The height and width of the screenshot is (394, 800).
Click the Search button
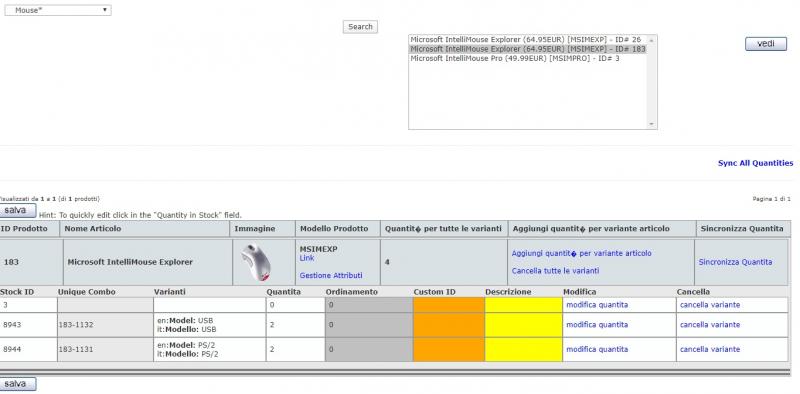coord(360,27)
